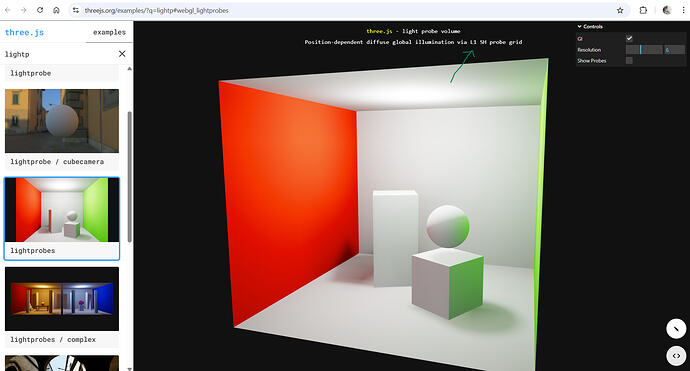
Task: Click the tall box in the 3D scene
Action: [x=395, y=238]
